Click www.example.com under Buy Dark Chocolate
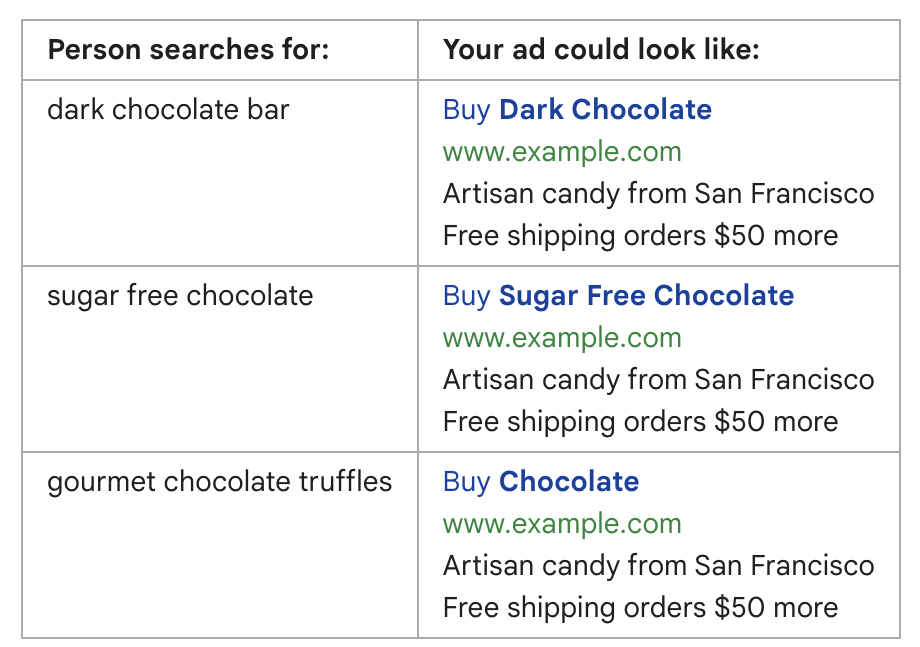This screenshot has width=920, height=647. coord(562,152)
